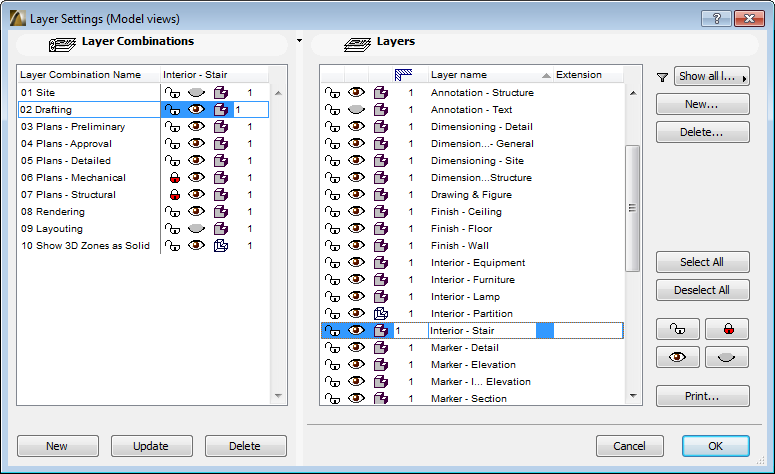Select 08 Rendering layer combination
Viewport: 775px width, 474px height.
point(53,212)
